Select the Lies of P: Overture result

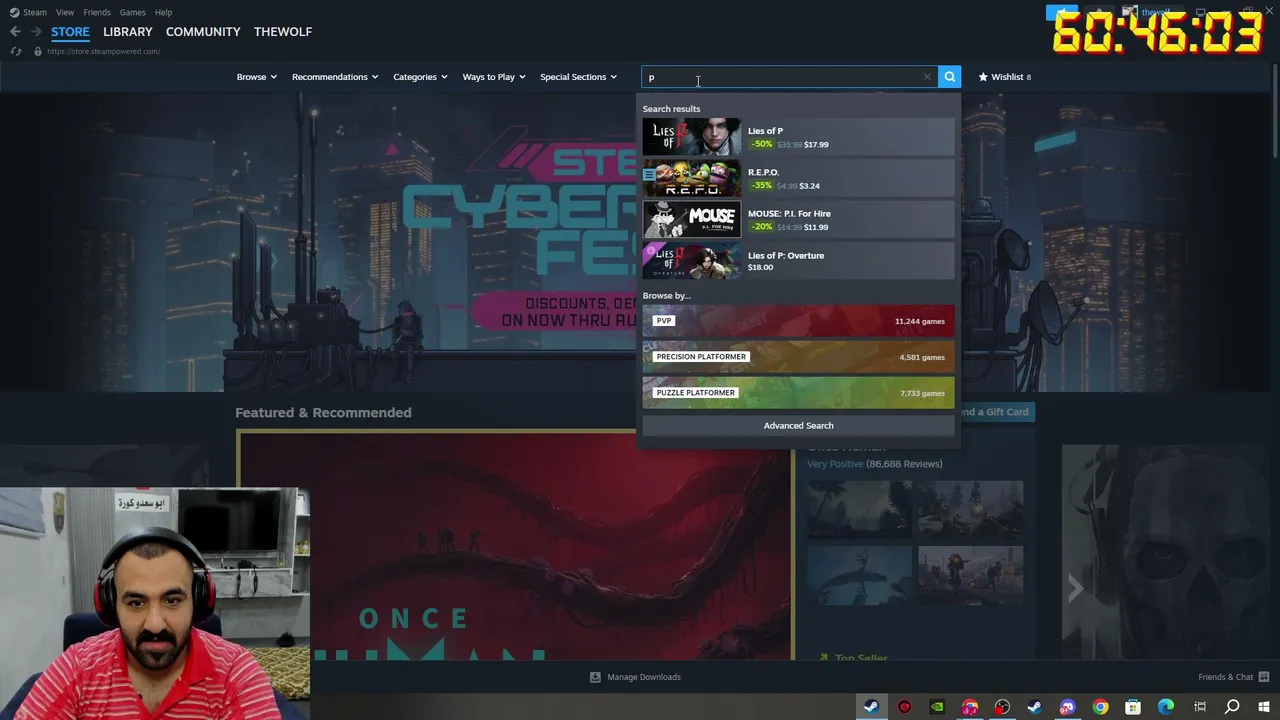coord(798,261)
